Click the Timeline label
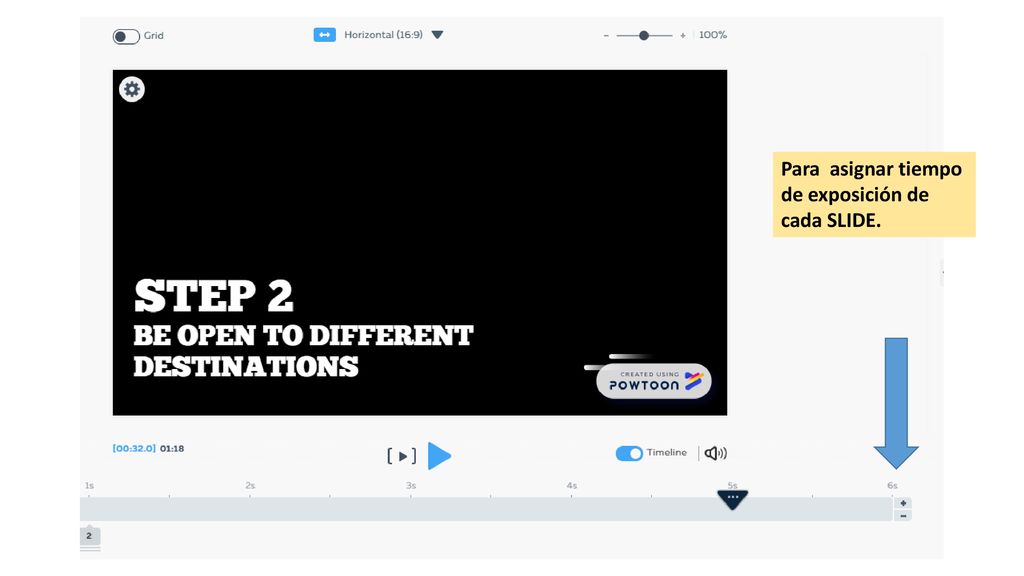The height and width of the screenshot is (576, 1024). [x=667, y=452]
